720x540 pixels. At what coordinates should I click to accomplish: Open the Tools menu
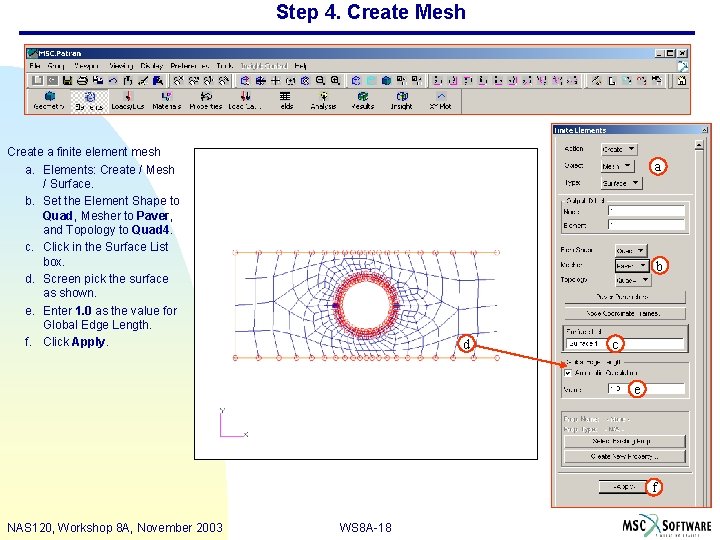tap(225, 66)
